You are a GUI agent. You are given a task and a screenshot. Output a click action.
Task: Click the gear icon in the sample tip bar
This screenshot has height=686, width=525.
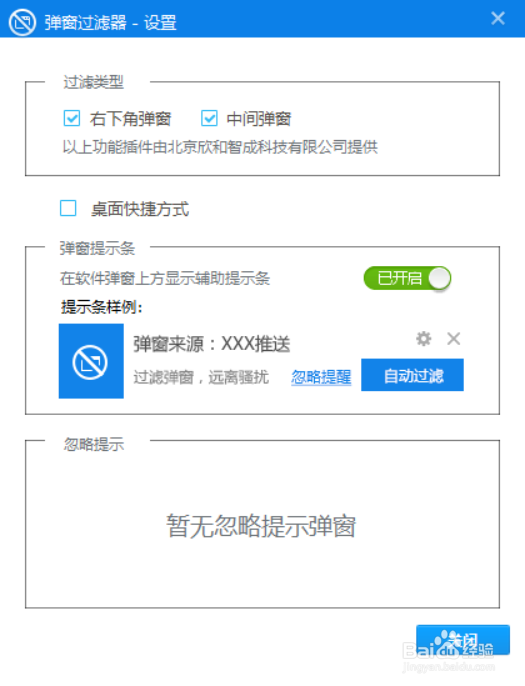pos(424,339)
